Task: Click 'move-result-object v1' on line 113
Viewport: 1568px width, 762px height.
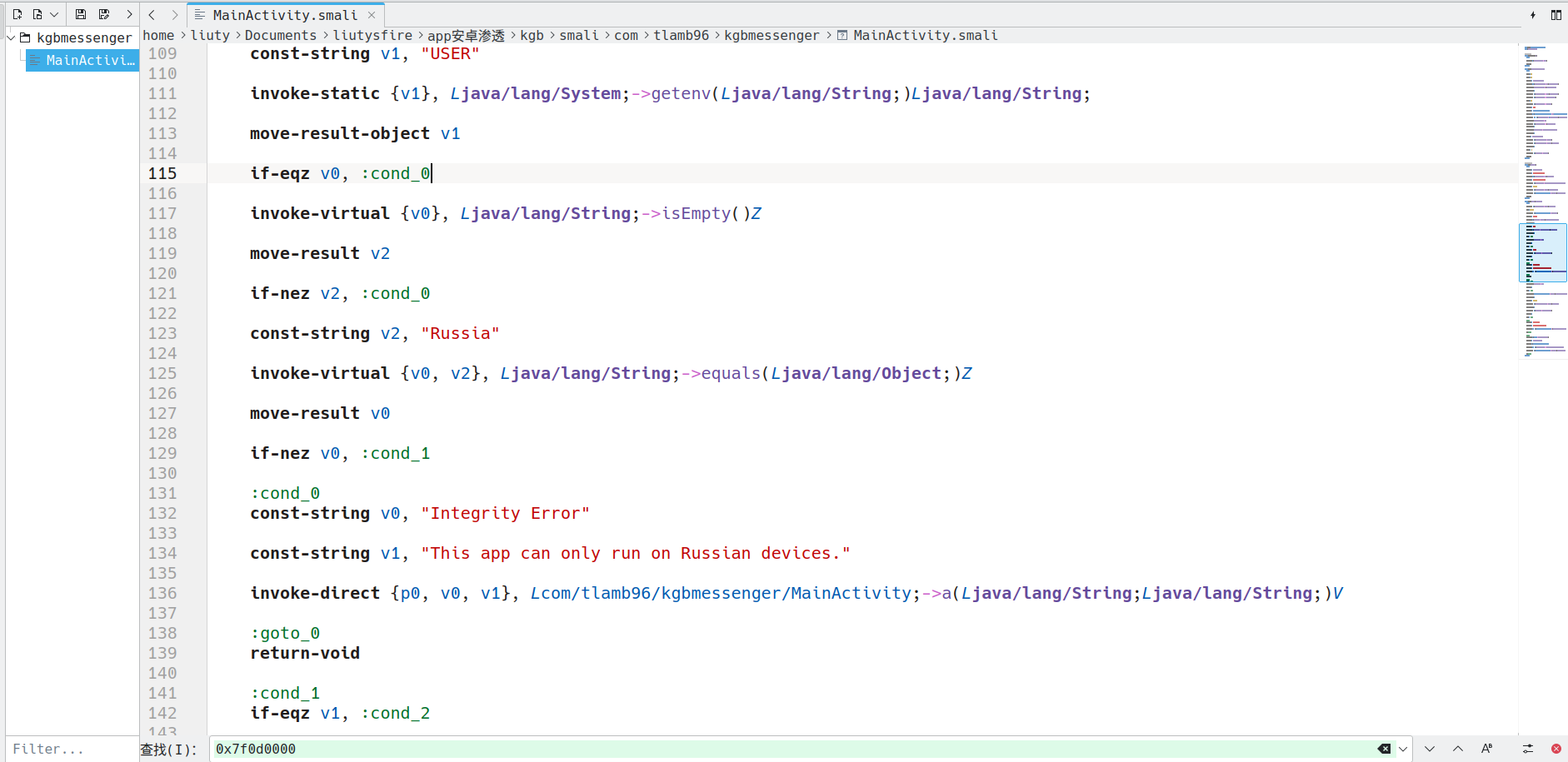Action: pyautogui.click(x=355, y=133)
